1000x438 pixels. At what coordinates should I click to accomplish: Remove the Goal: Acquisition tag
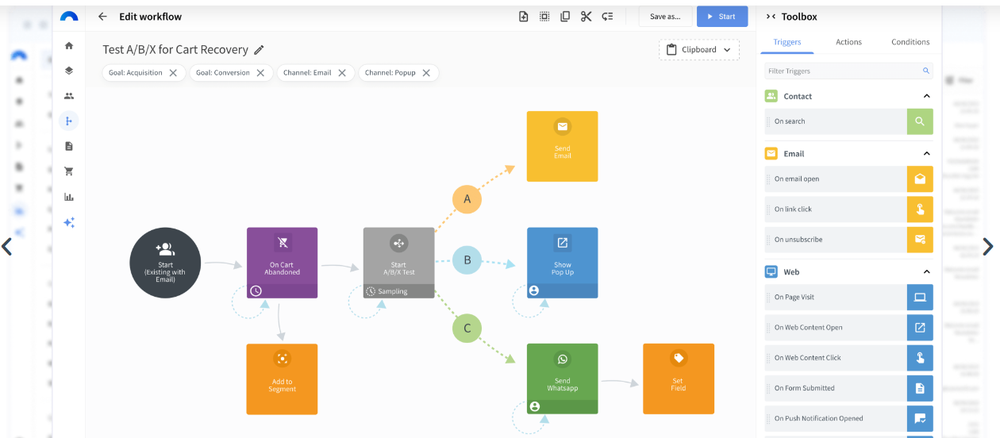point(173,73)
